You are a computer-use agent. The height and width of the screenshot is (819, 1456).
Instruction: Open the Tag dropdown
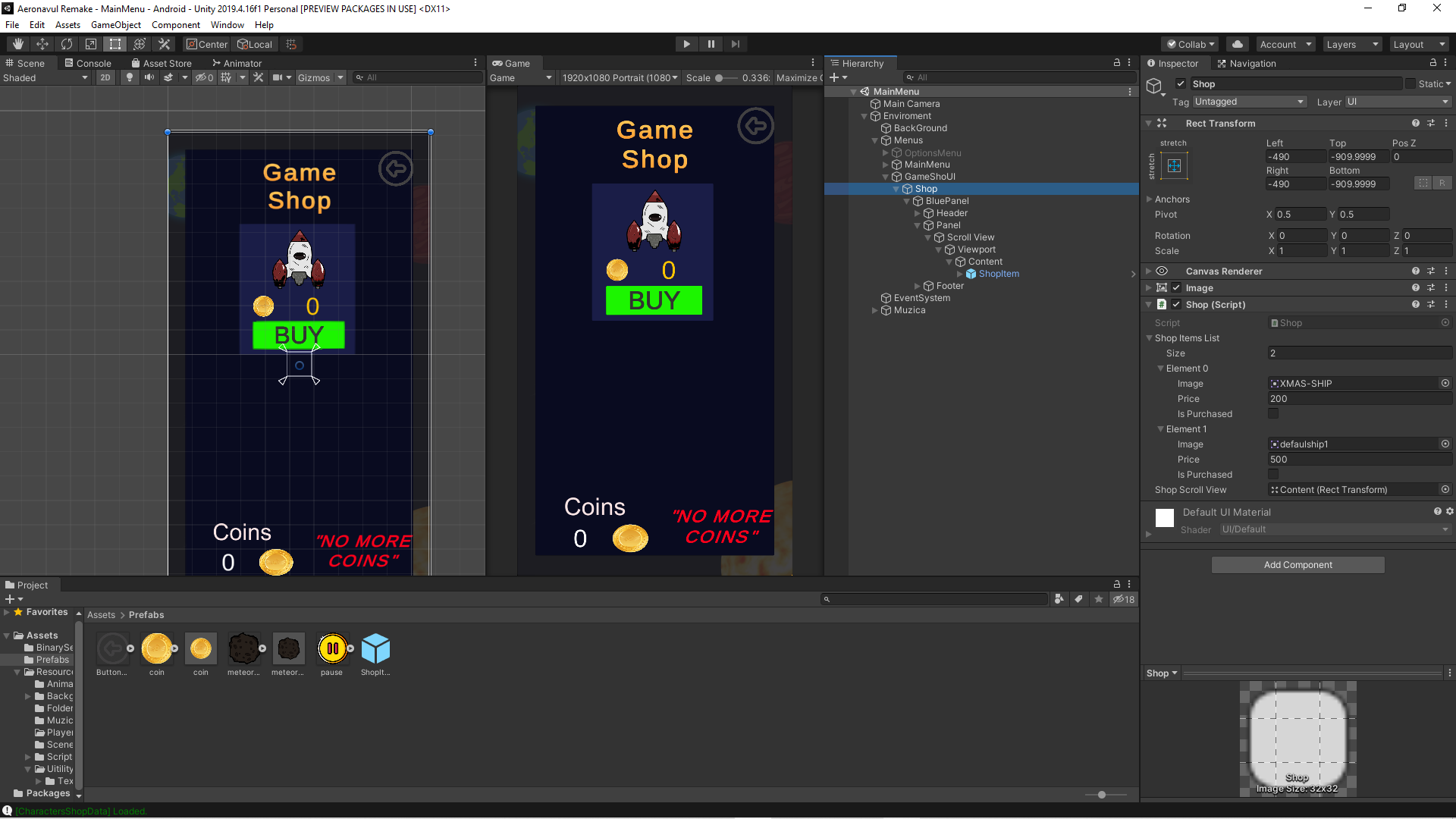1248,102
